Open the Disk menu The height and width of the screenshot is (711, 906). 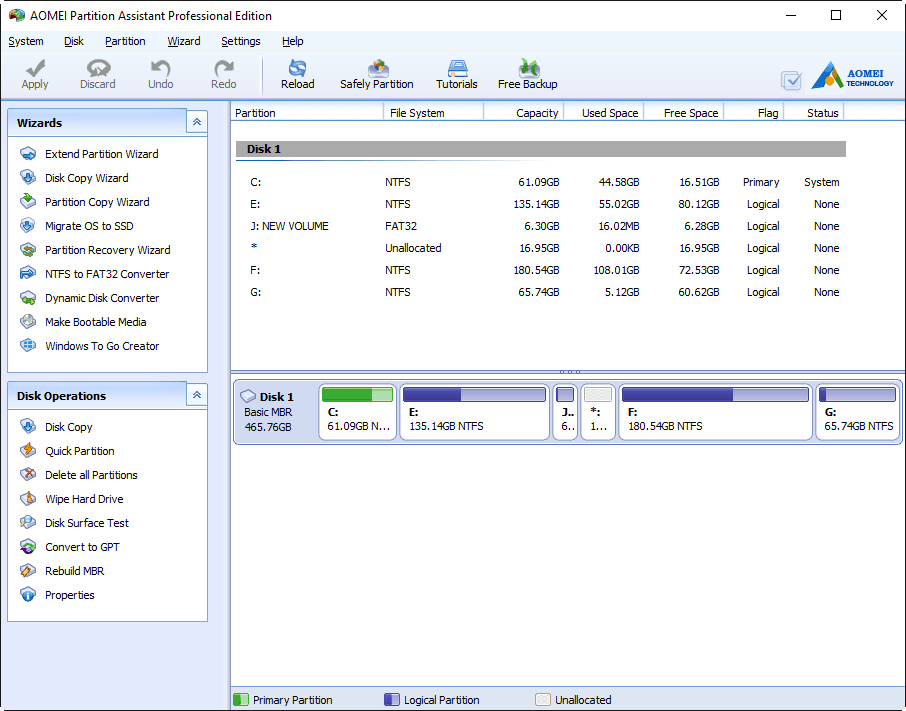(x=74, y=41)
